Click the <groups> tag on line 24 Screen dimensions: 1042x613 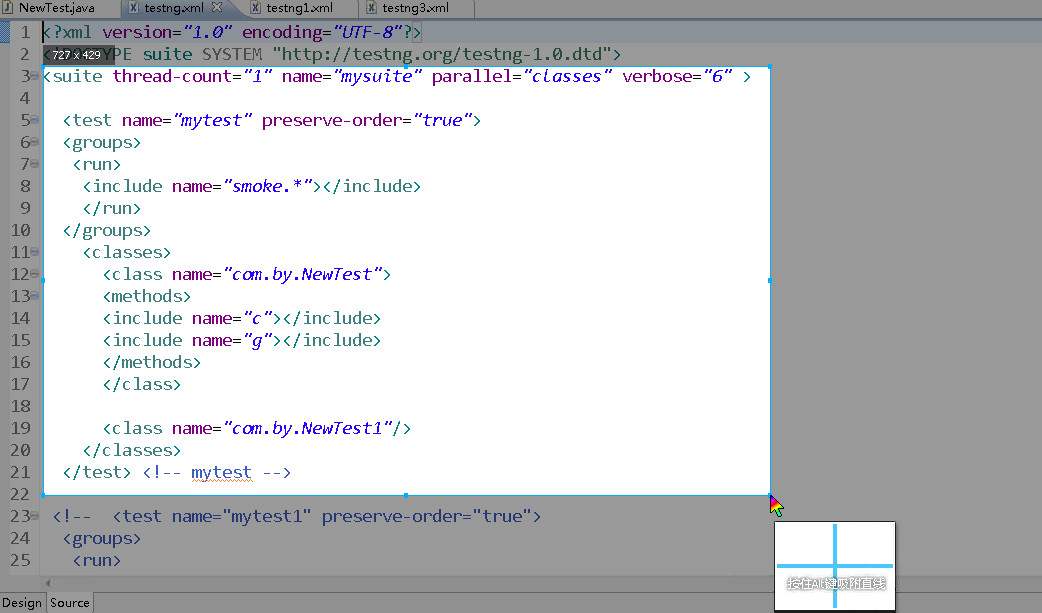pyautogui.click(x=102, y=538)
